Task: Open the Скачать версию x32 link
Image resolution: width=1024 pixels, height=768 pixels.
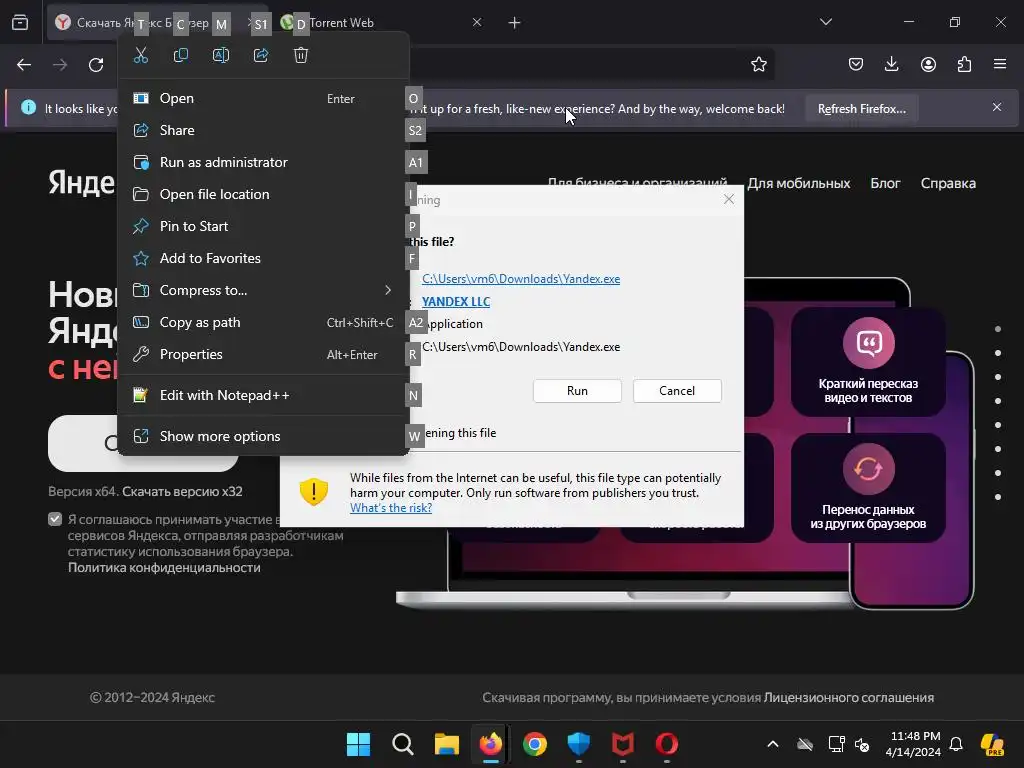Action: 182,491
